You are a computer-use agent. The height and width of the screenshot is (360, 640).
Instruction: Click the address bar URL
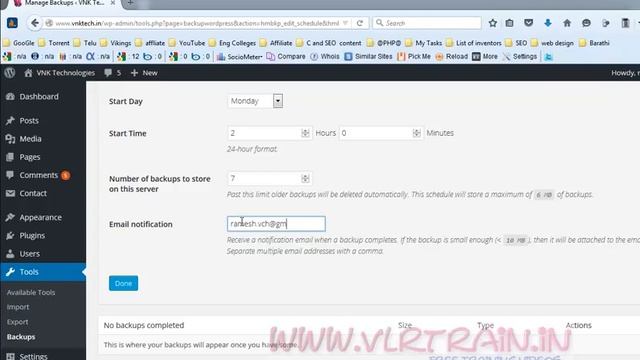point(197,23)
